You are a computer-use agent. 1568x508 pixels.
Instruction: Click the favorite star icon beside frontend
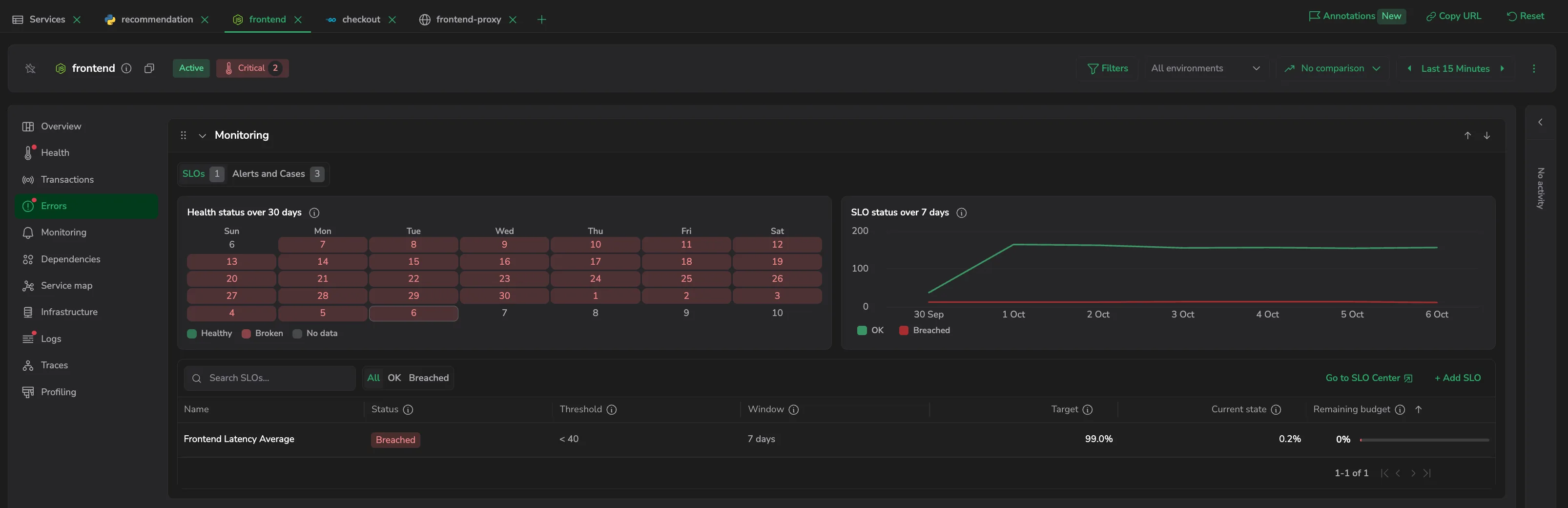coord(30,68)
